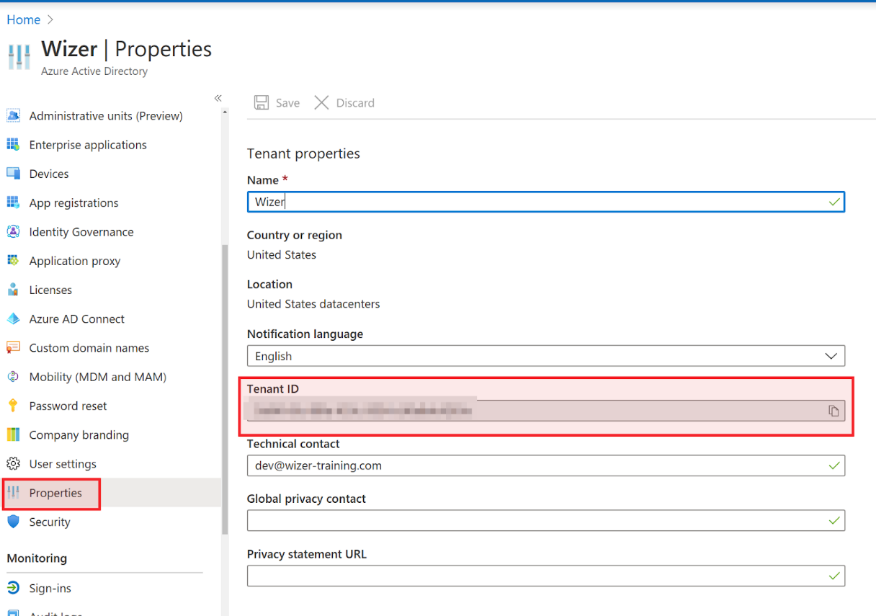The height and width of the screenshot is (616, 876).
Task: Click the Enterprise applications grid icon
Action: click(x=13, y=145)
